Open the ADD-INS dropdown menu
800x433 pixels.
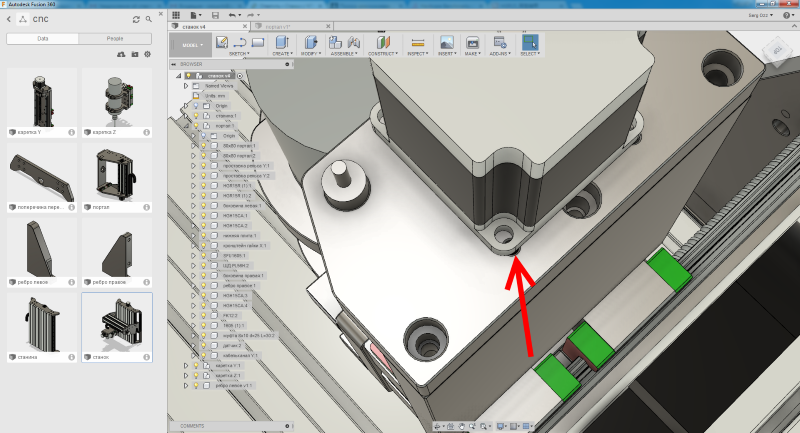click(x=500, y=54)
